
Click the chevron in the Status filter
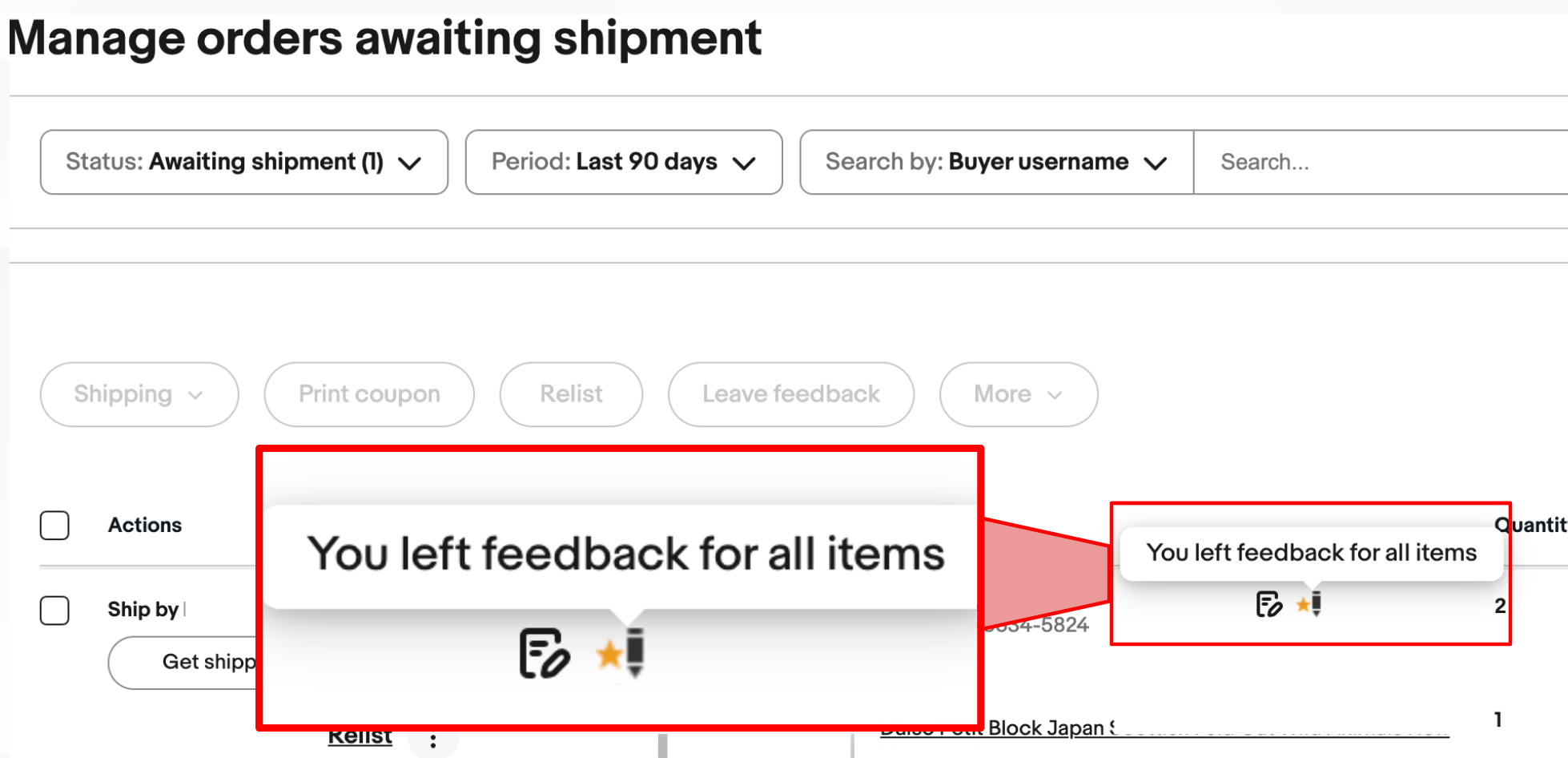(410, 163)
